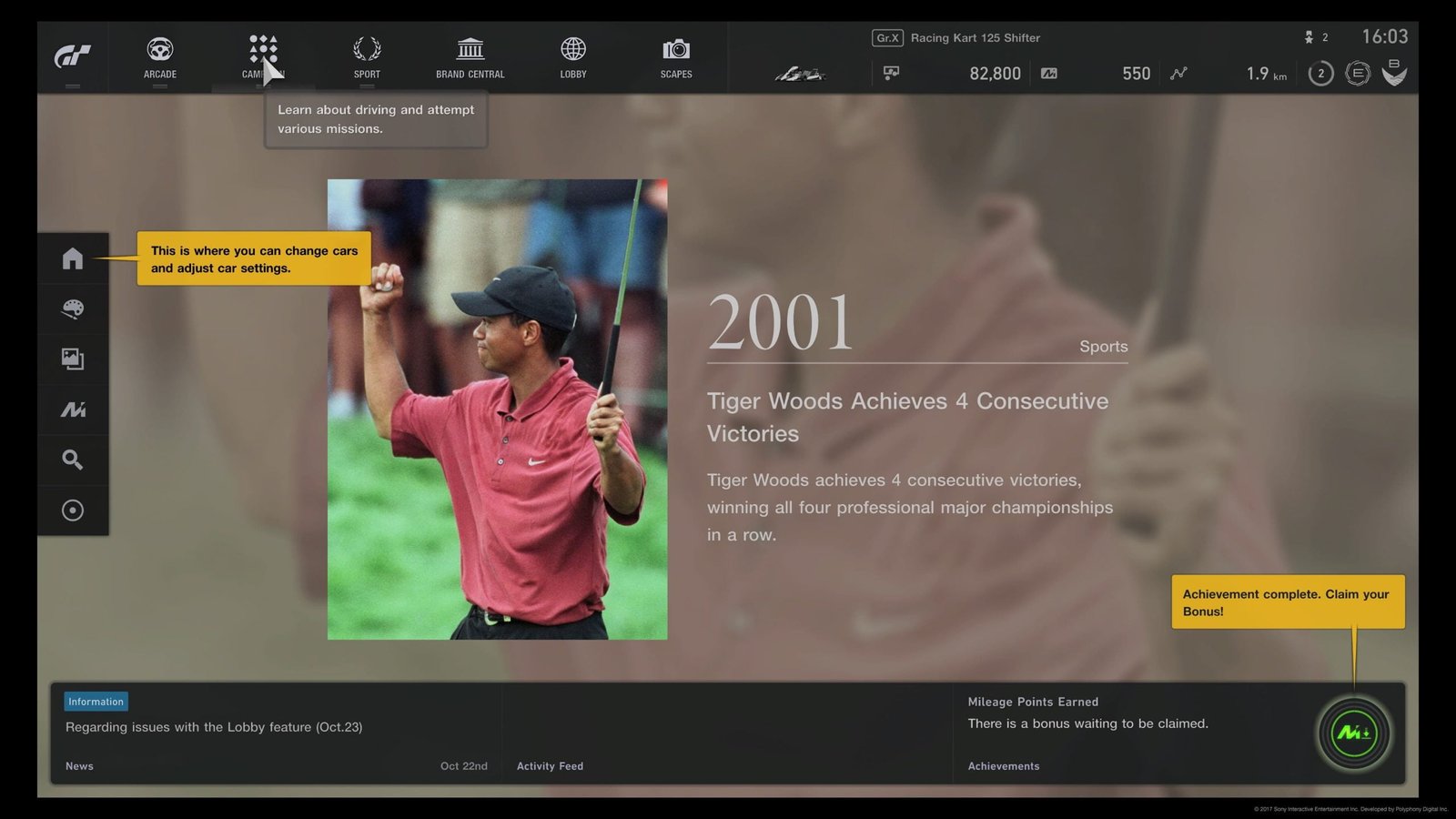Enter Sport mode from top menu

(367, 56)
